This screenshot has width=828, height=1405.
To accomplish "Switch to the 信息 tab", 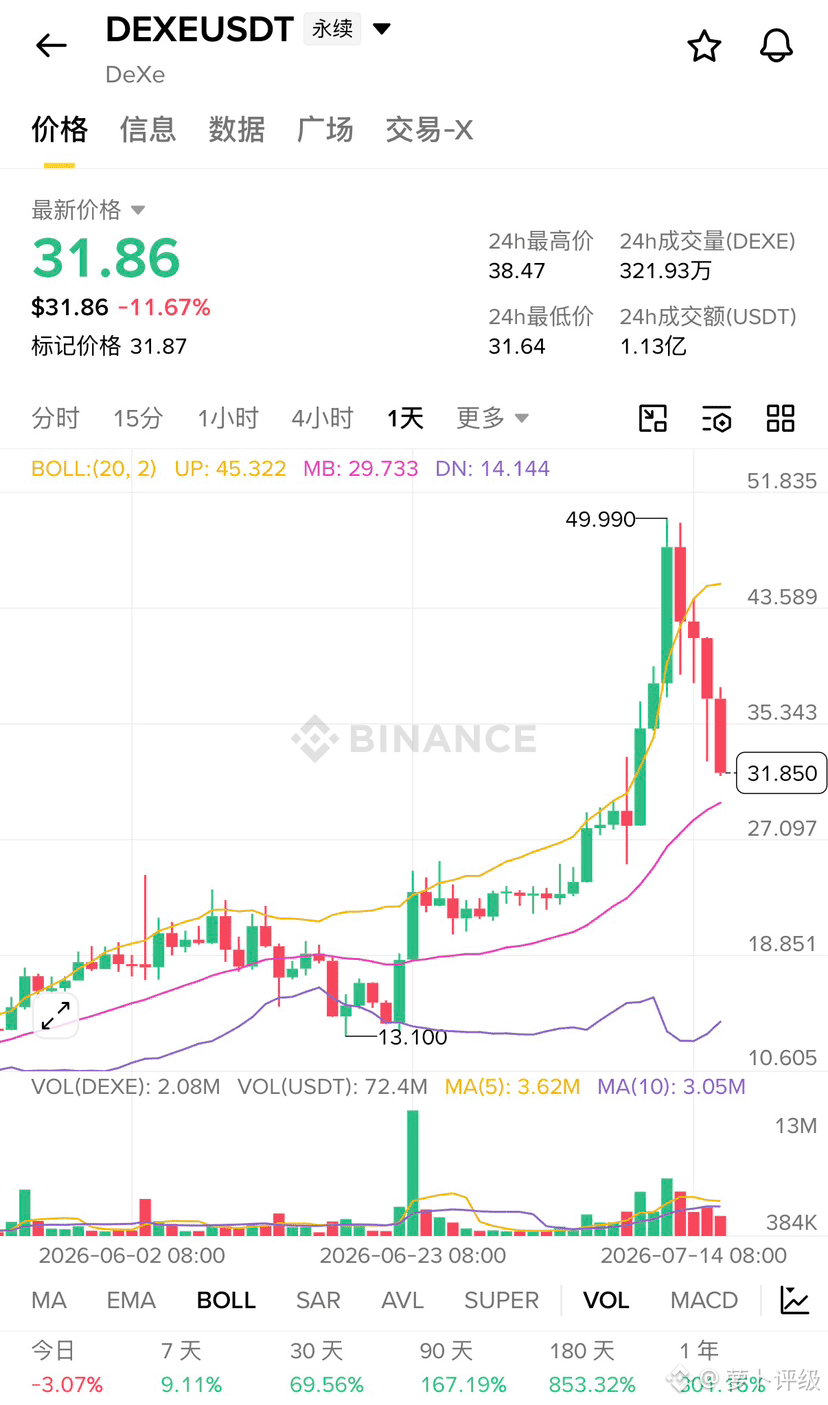I will coord(148,129).
